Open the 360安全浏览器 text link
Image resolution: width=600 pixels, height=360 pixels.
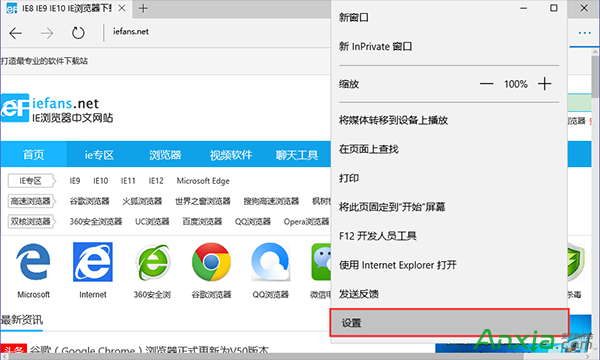click(96, 222)
